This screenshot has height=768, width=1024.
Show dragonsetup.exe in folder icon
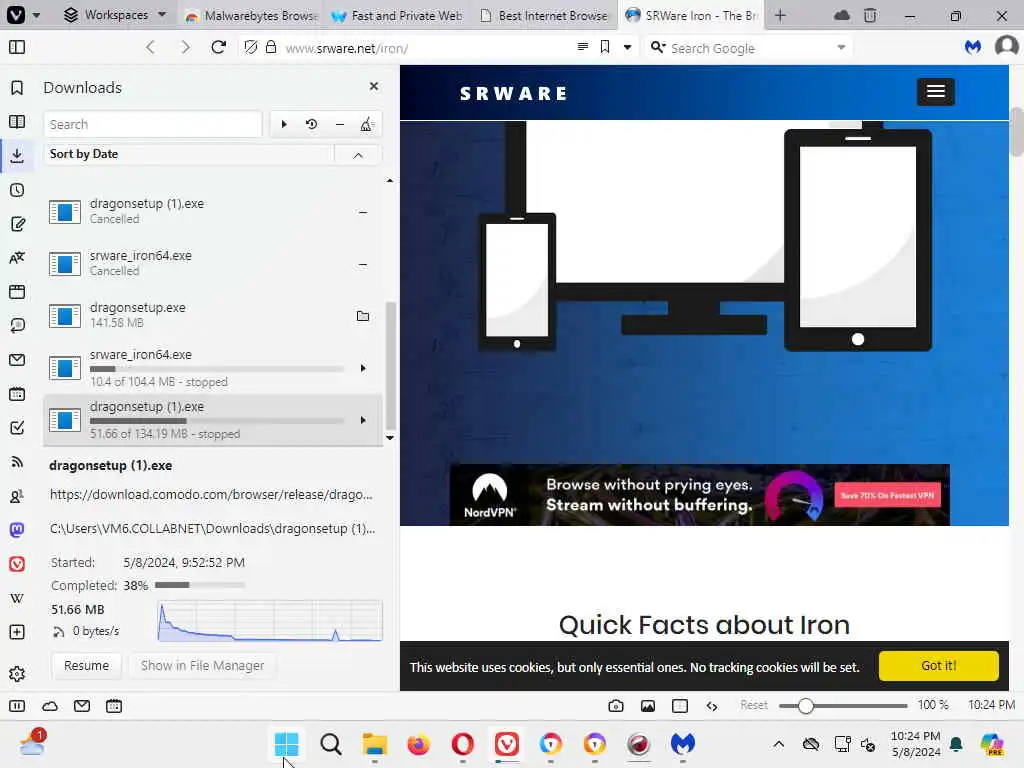coord(363,316)
